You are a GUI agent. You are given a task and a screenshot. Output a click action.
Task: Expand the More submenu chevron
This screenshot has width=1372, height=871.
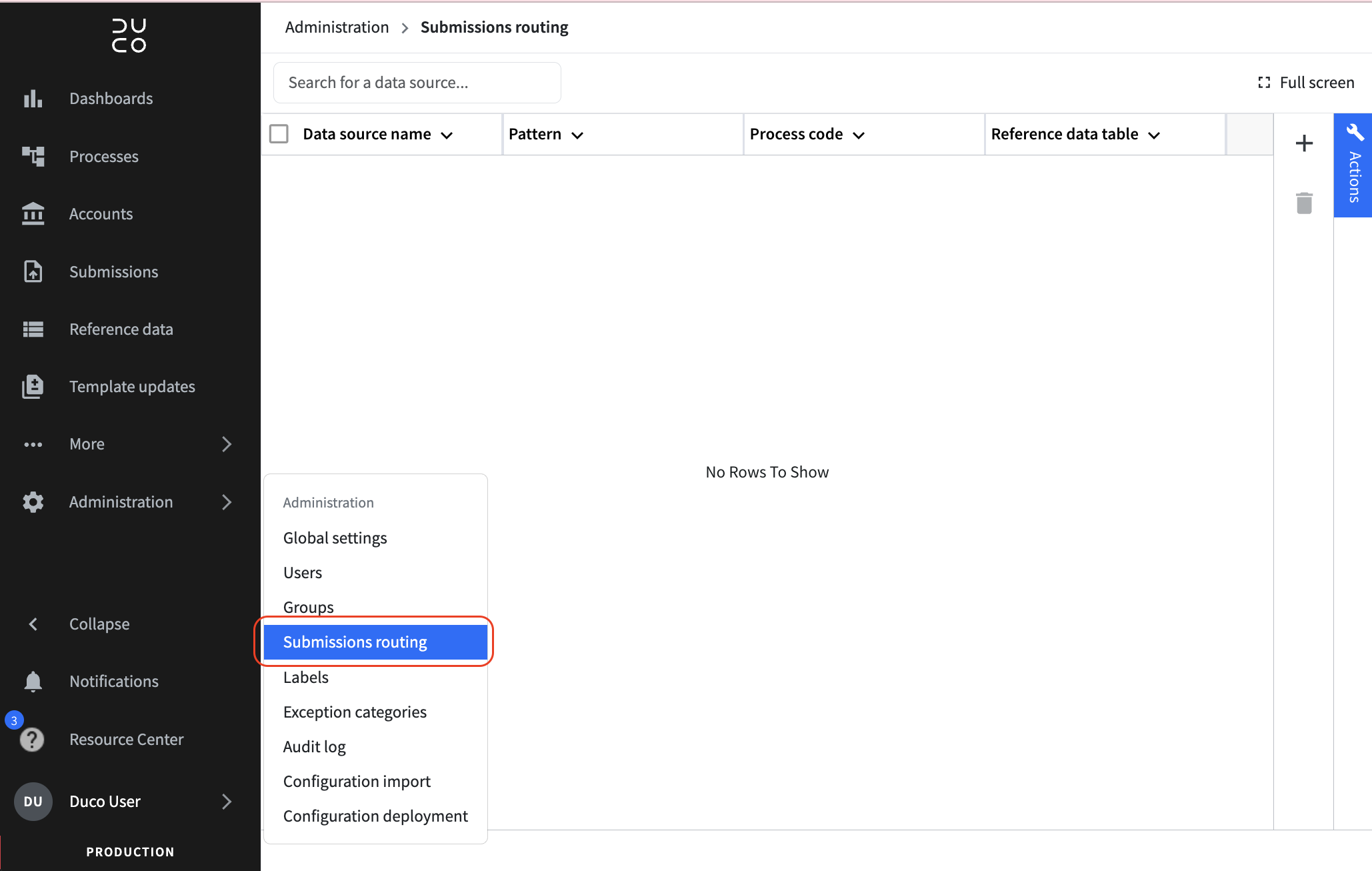[x=227, y=444]
